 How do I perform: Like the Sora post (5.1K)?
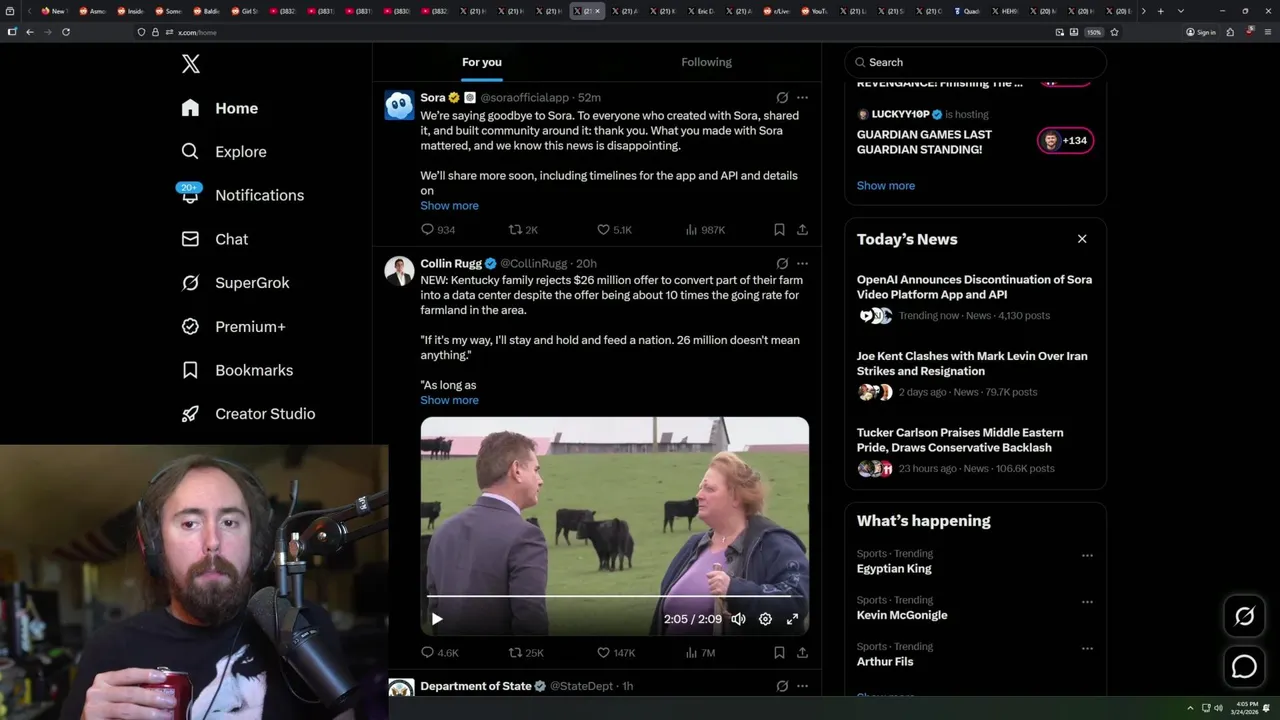(614, 230)
